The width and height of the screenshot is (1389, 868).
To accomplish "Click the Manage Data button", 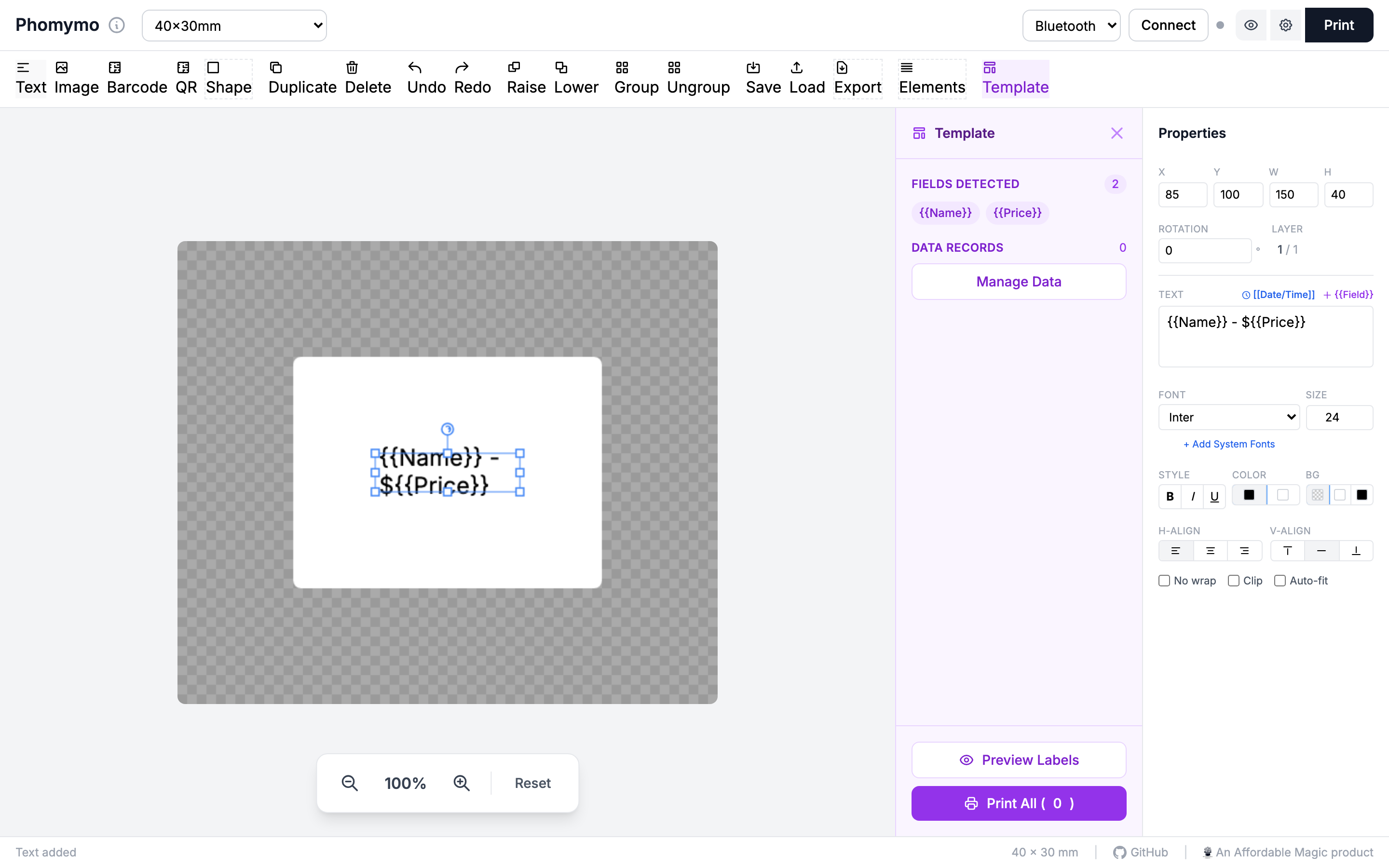I will click(x=1018, y=282).
